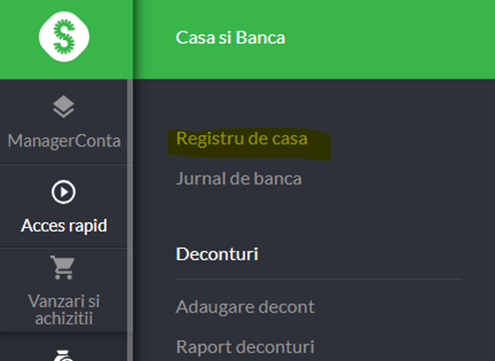This screenshot has height=361, width=495.
Task: Click the ManagerConta layers icon
Action: pyautogui.click(x=63, y=107)
